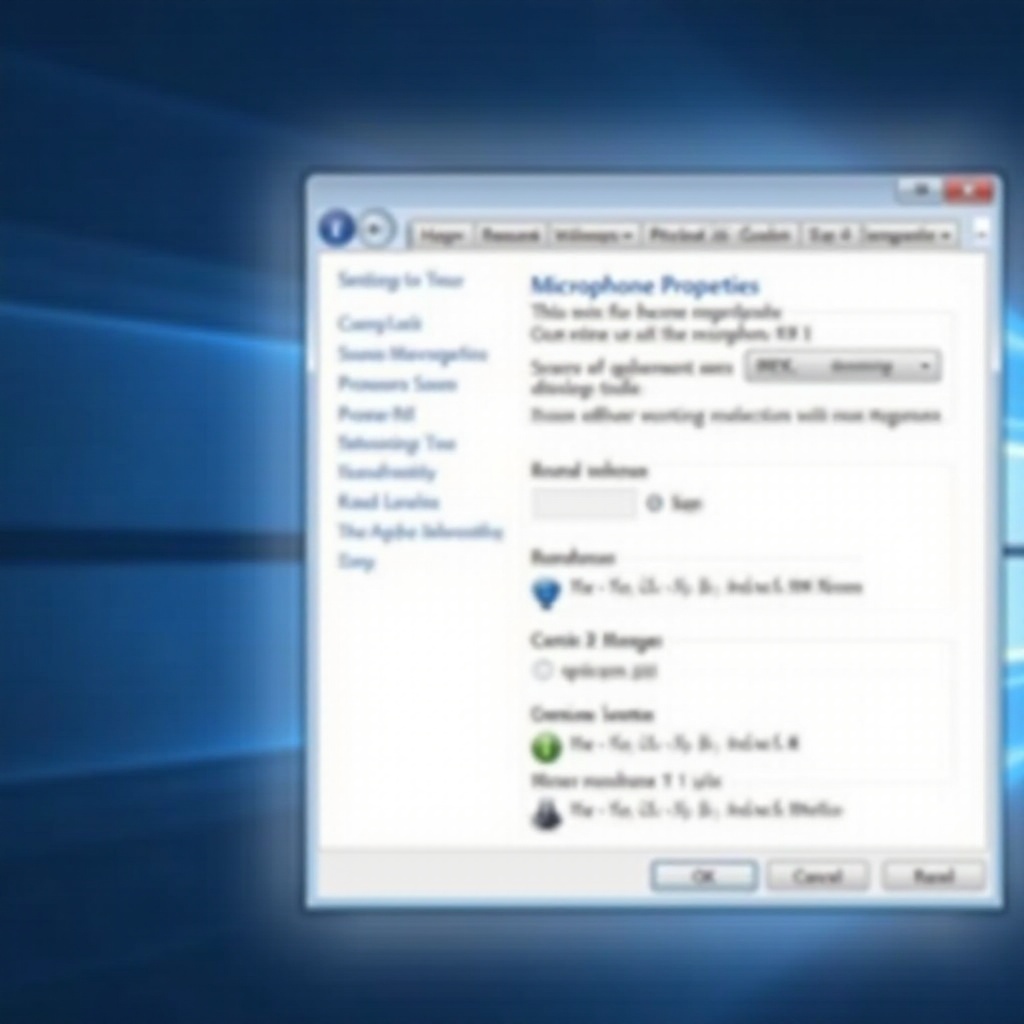Viewport: 1024px width, 1024px height.
Task: Click the round forward arrow button
Action: tap(375, 229)
